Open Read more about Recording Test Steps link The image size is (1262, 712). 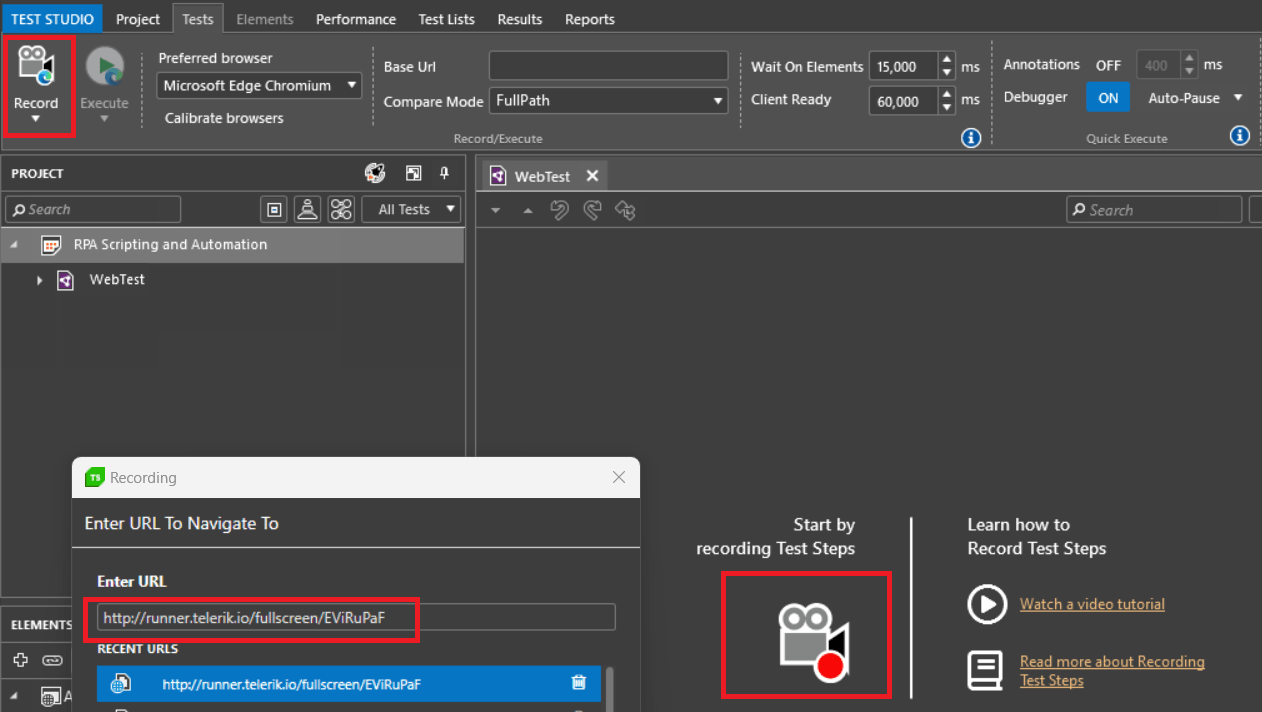click(x=1112, y=671)
